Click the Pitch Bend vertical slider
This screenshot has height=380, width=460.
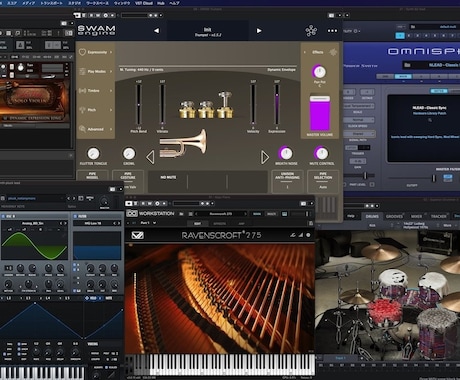[x=138, y=105]
